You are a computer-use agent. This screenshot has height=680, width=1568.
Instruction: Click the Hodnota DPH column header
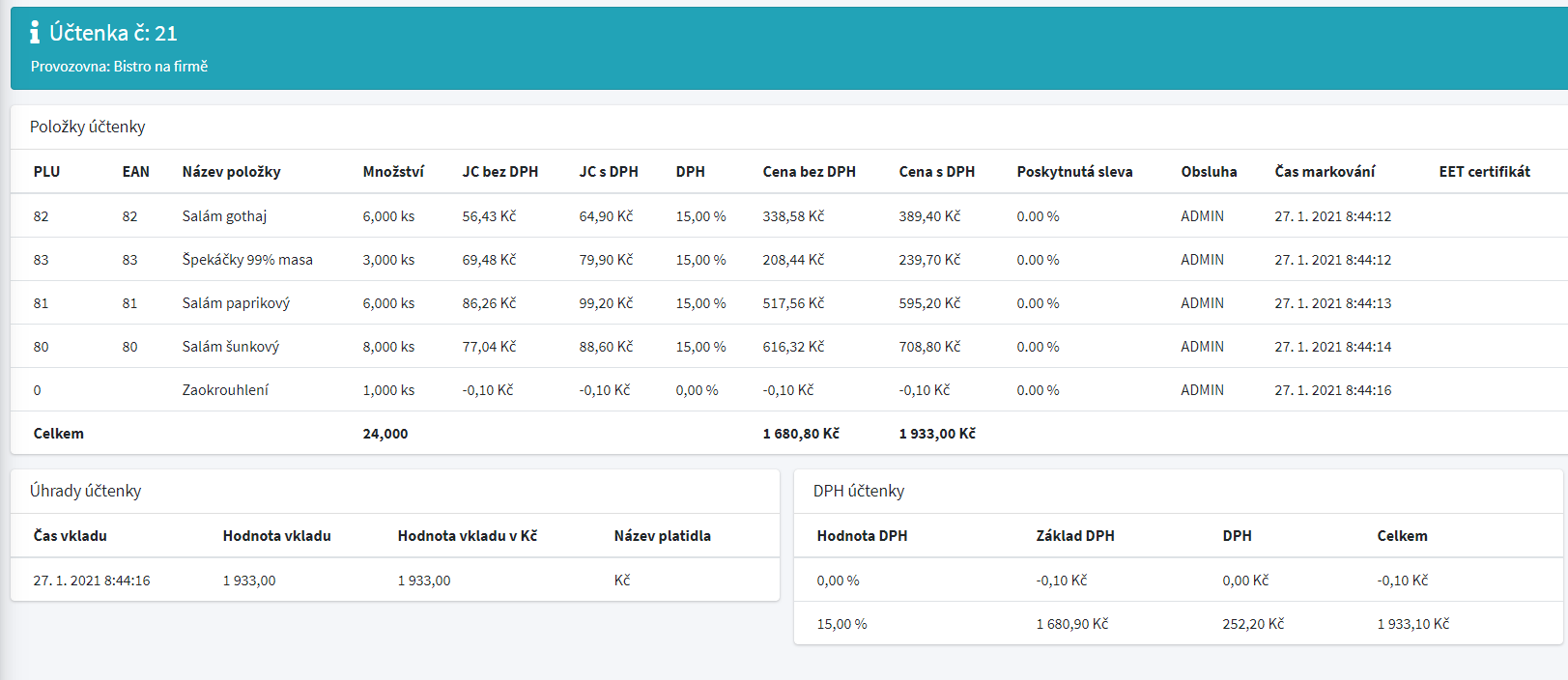click(x=862, y=536)
